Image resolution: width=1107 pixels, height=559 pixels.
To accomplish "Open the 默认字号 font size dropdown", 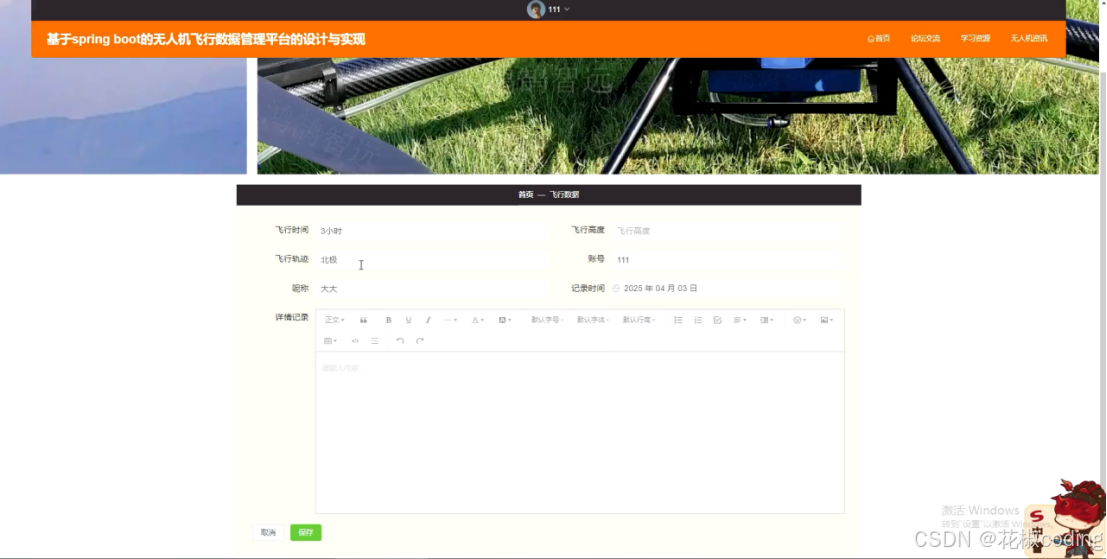I will (x=547, y=320).
